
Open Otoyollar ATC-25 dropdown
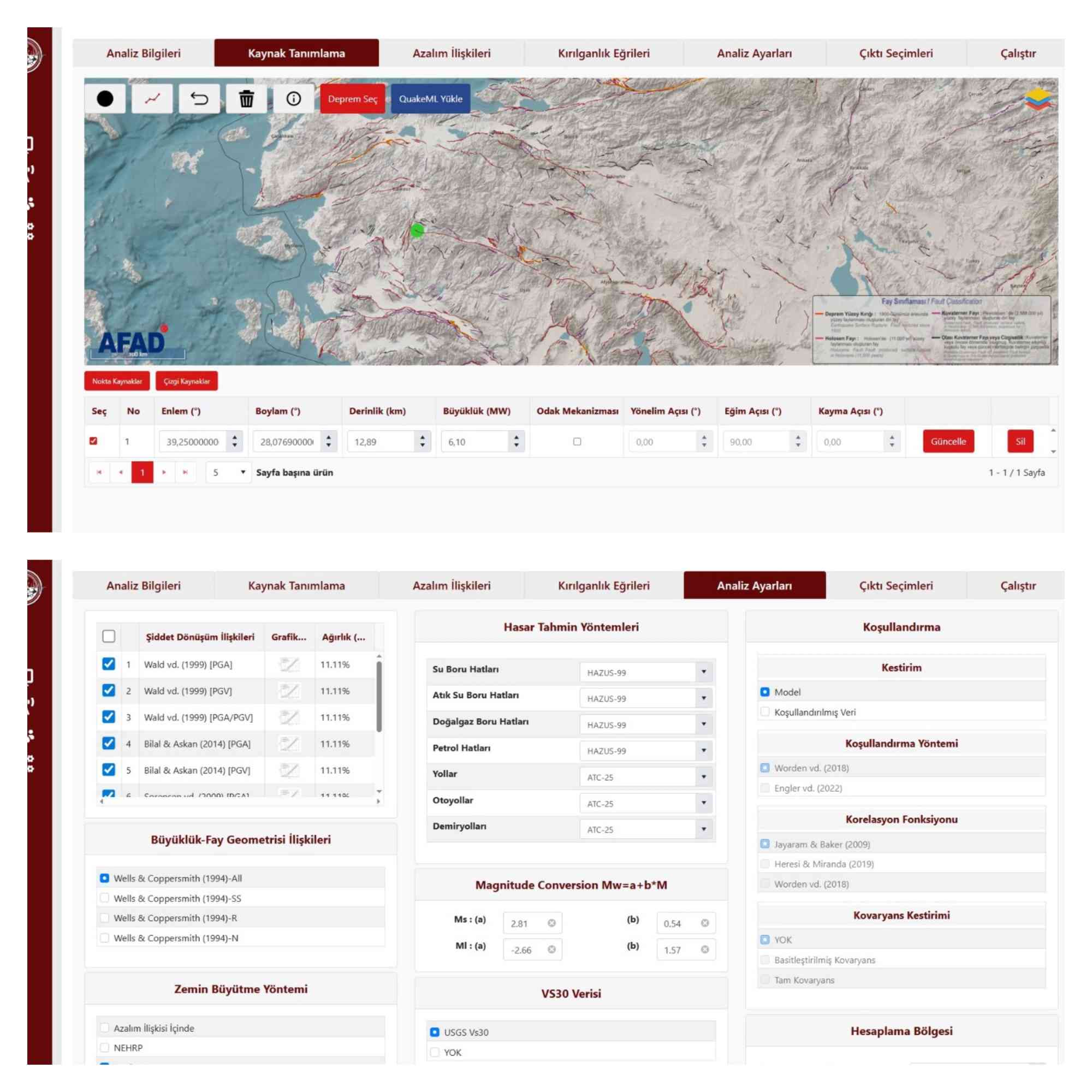pos(704,803)
